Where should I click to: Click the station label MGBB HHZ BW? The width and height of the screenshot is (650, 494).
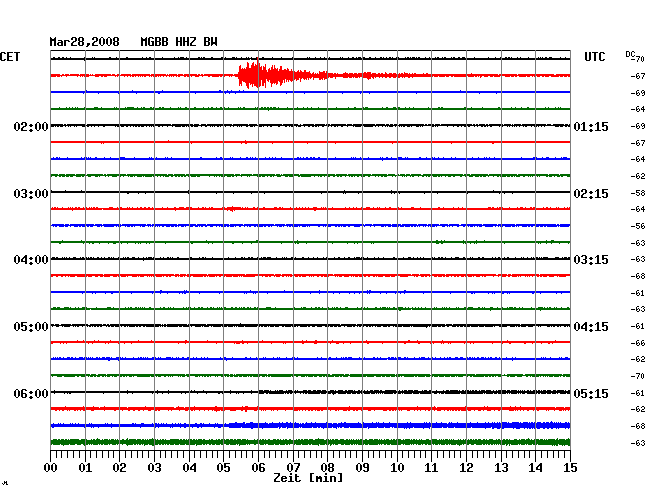coord(179,42)
